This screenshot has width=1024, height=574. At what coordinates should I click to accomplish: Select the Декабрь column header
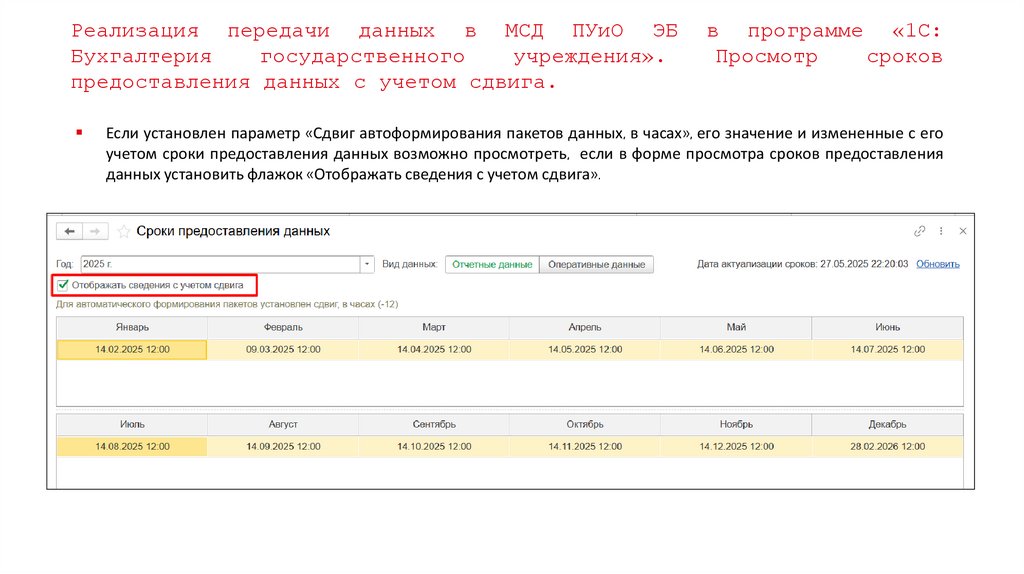(x=888, y=424)
